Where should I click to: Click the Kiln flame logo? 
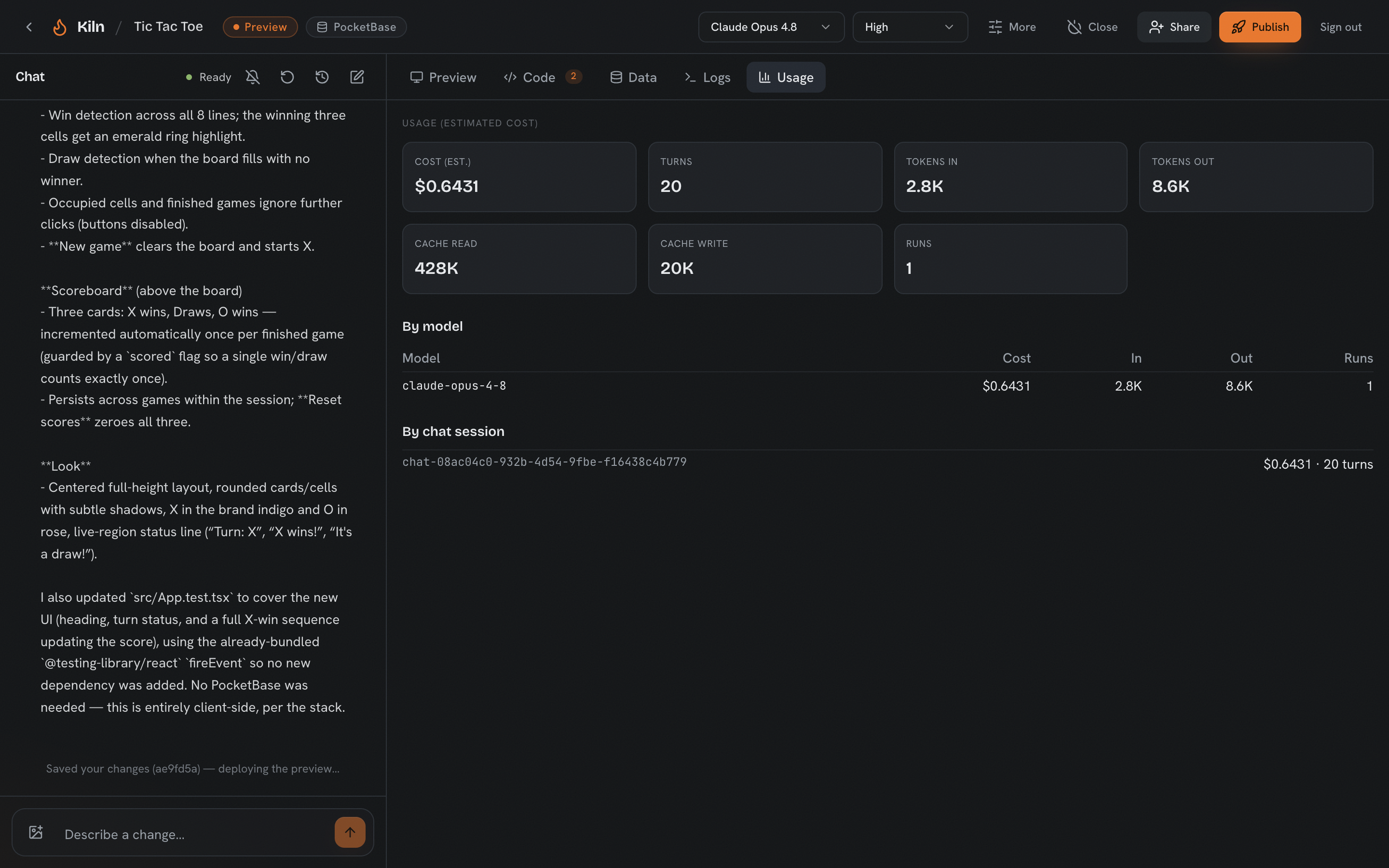tap(60, 27)
